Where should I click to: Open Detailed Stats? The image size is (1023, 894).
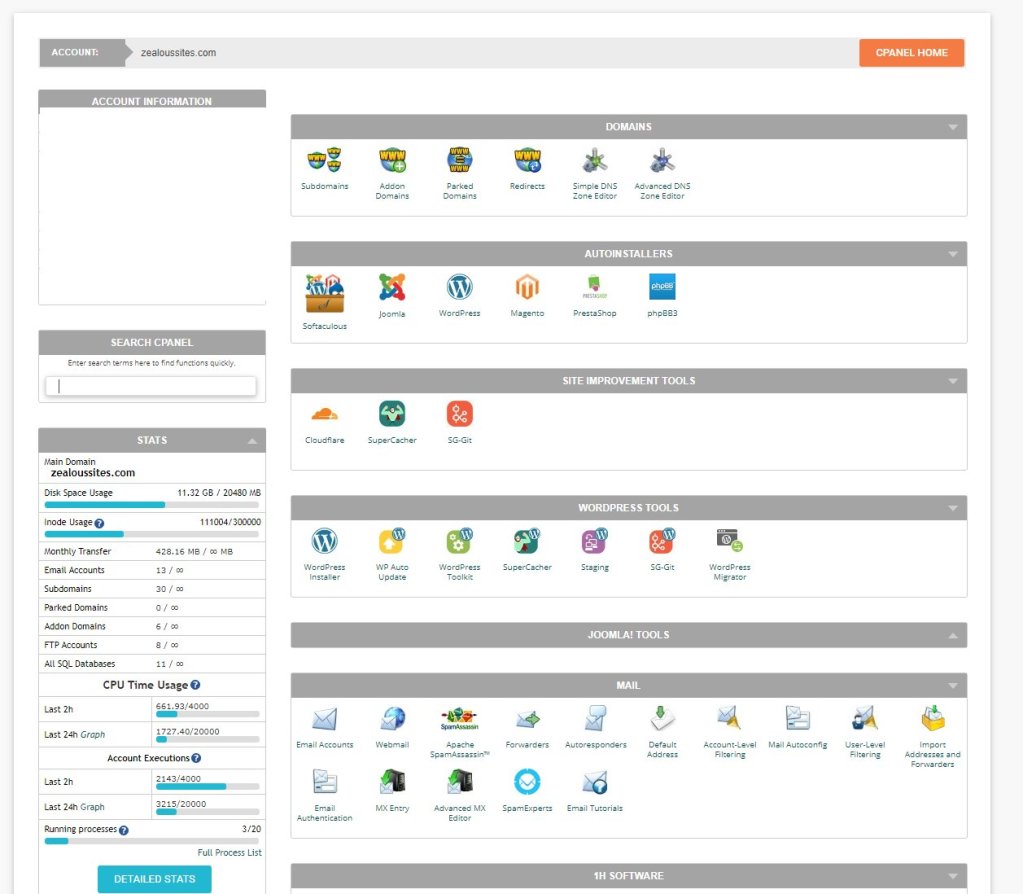pos(155,879)
